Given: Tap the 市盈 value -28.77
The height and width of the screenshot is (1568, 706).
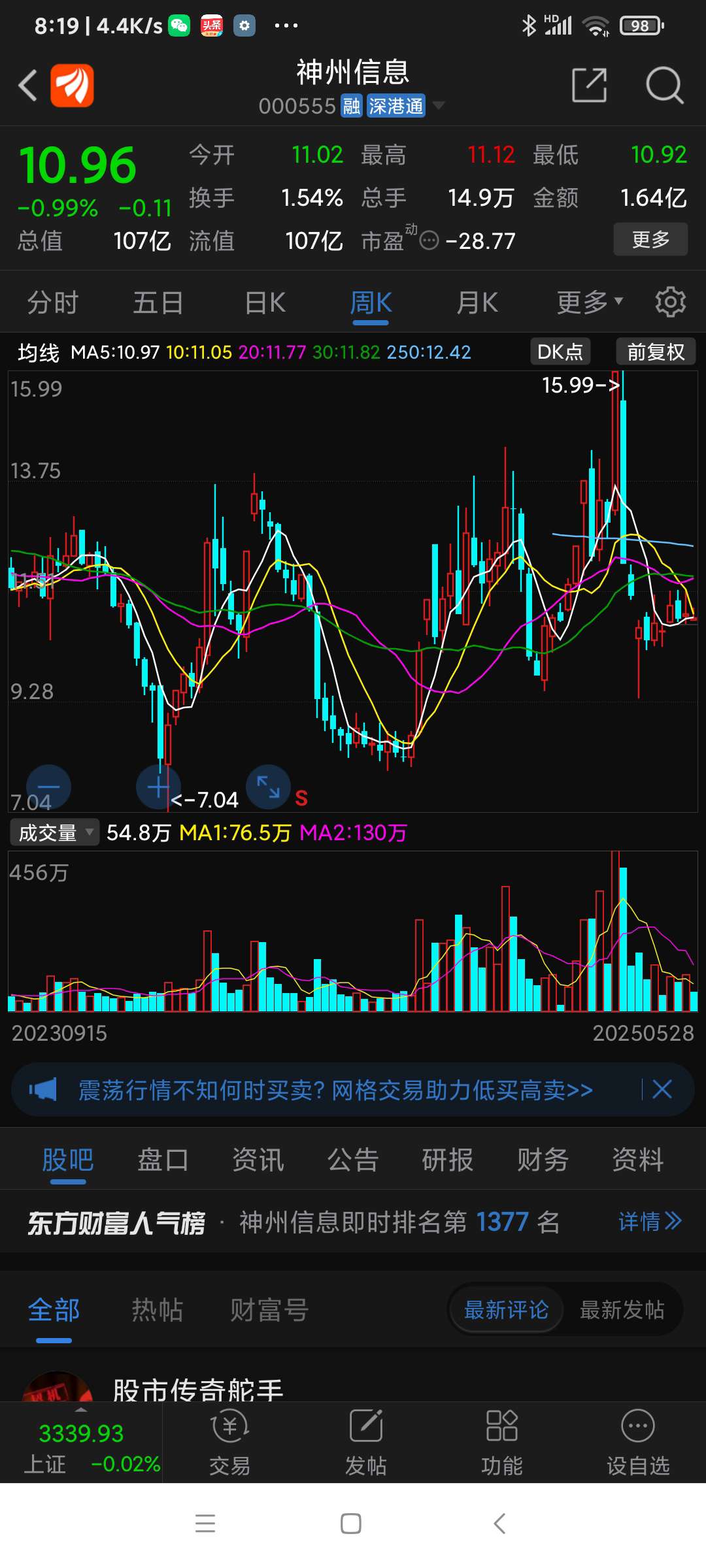Looking at the screenshot, I should [480, 241].
